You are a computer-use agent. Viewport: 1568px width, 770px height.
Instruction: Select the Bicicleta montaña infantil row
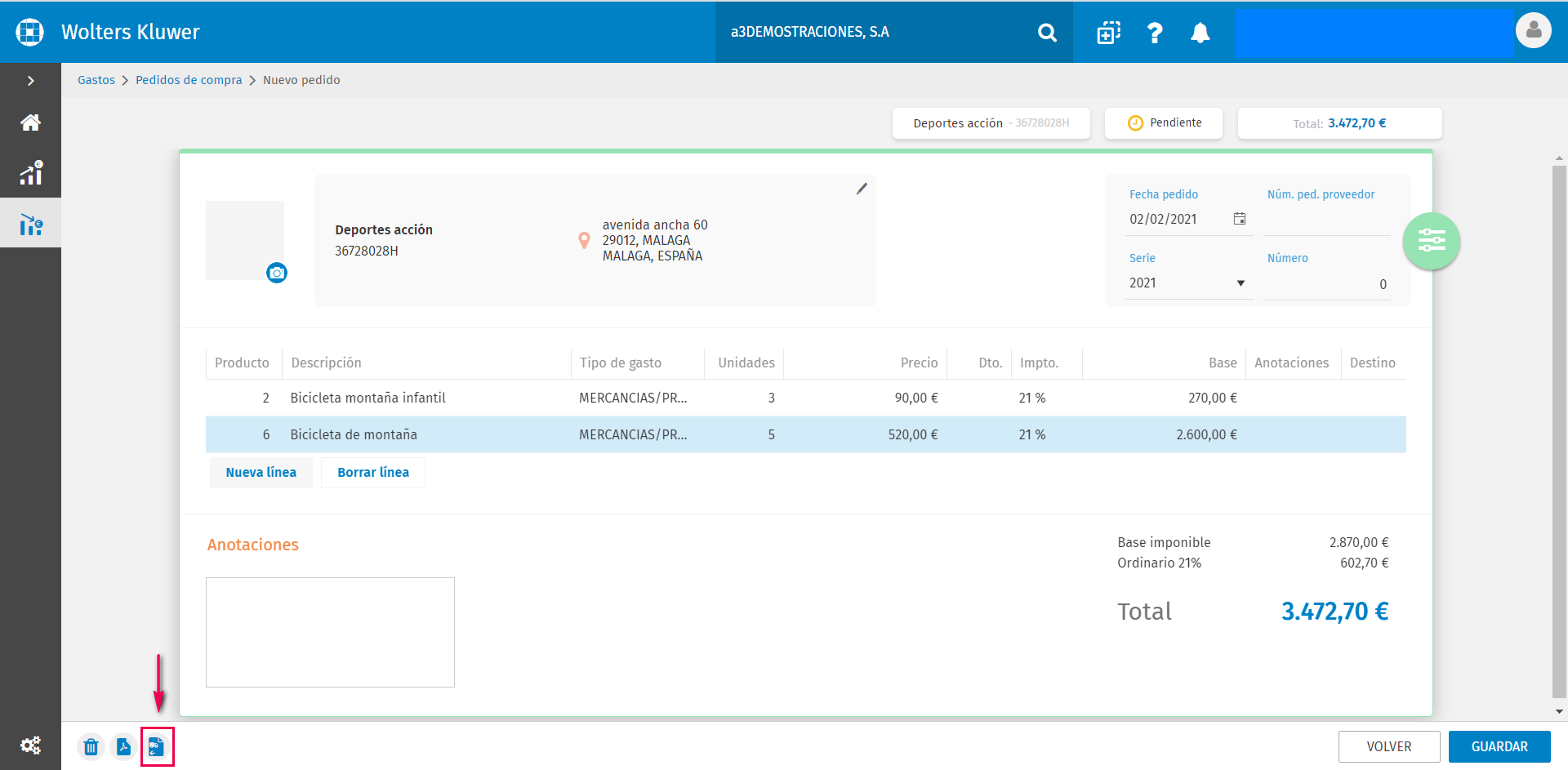click(x=806, y=398)
